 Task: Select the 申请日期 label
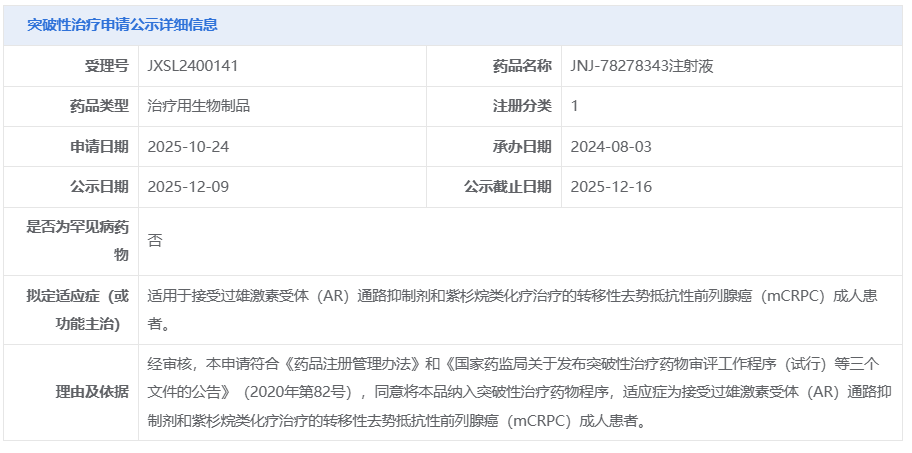coord(99,147)
